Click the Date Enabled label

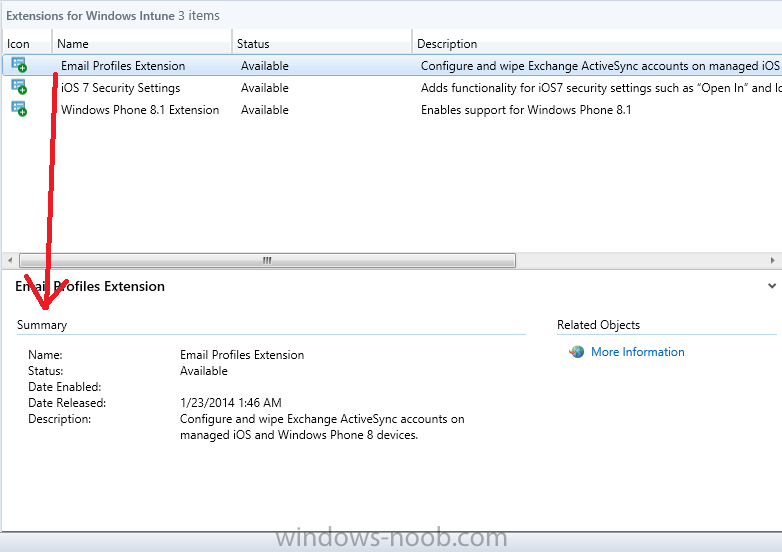(64, 387)
